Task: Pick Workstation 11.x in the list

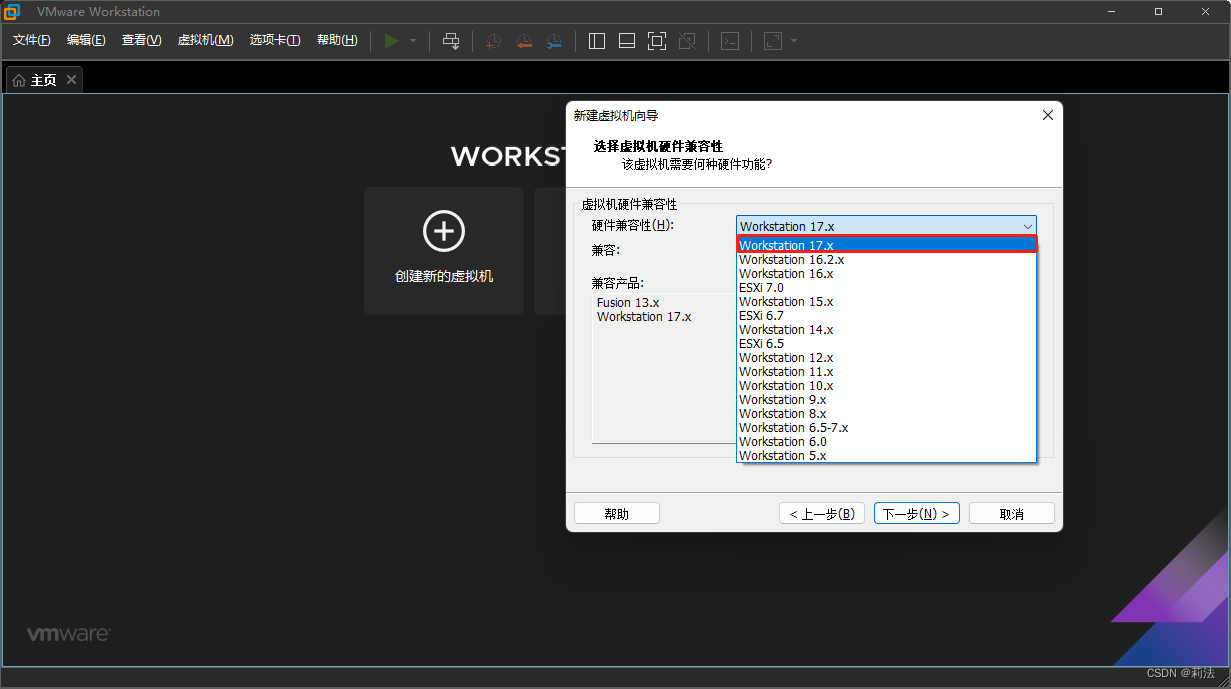Action: pos(886,371)
